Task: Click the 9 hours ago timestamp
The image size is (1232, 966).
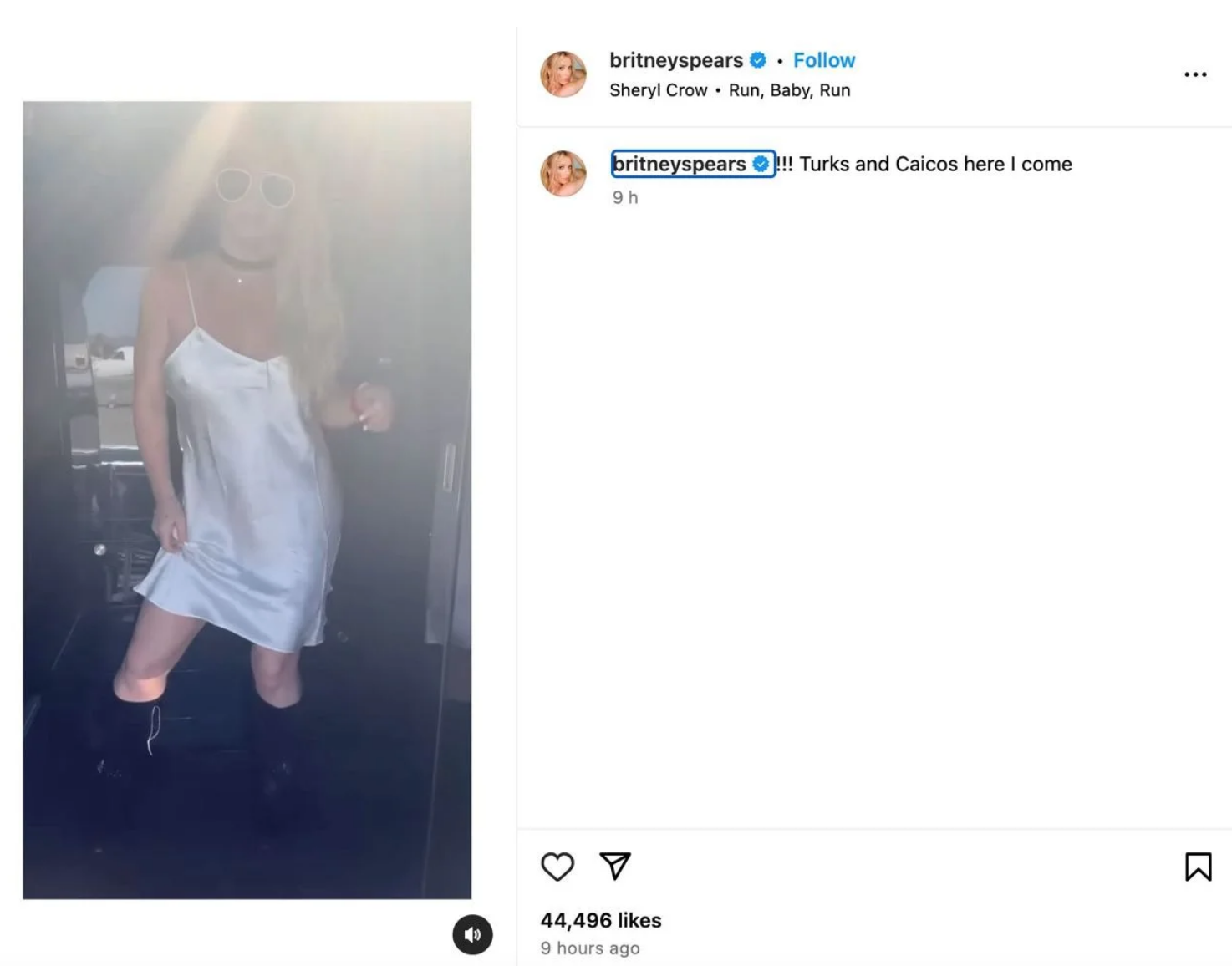Action: [590, 948]
